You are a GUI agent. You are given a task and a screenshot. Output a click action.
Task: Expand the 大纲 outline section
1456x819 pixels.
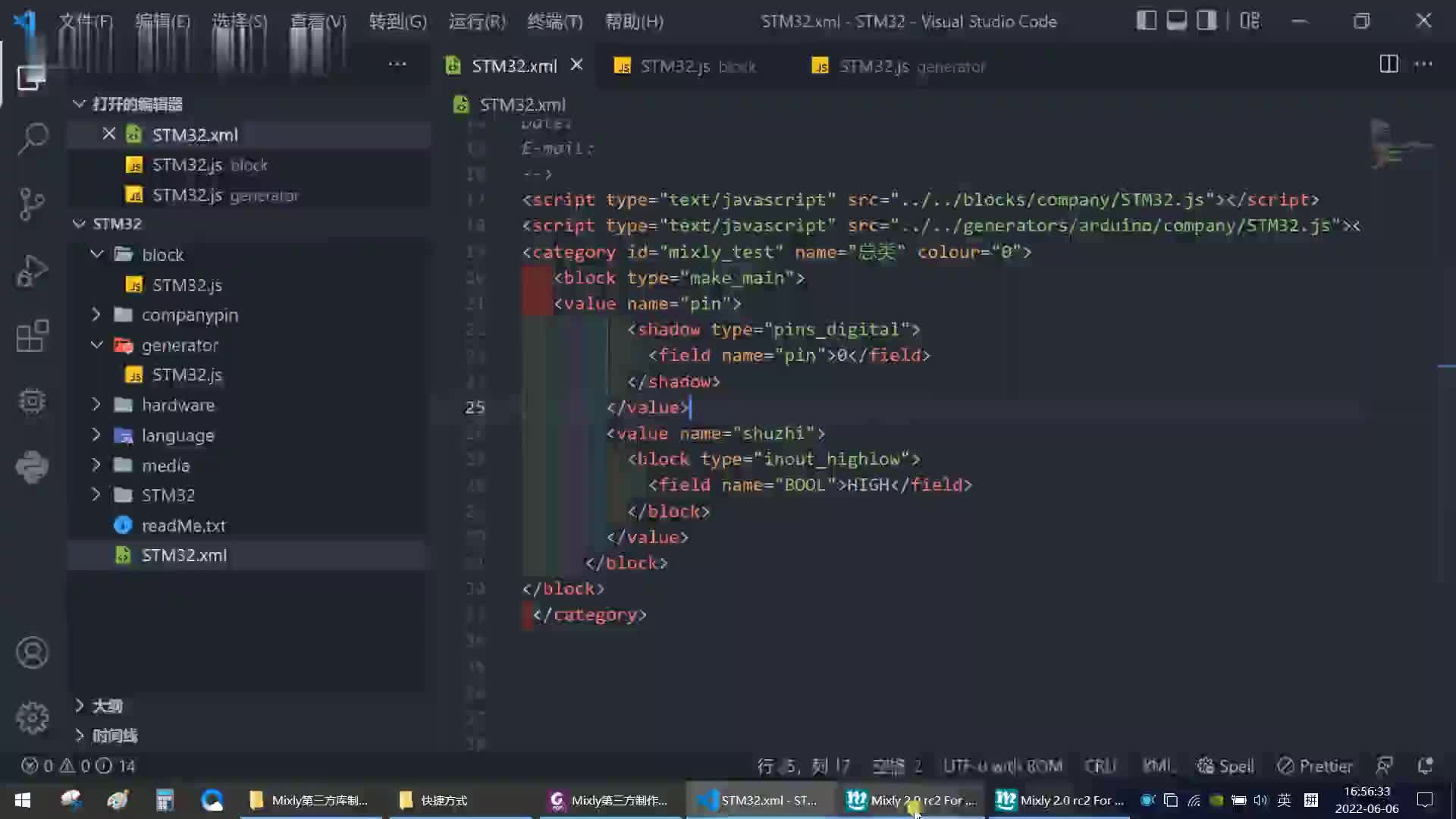tap(79, 706)
